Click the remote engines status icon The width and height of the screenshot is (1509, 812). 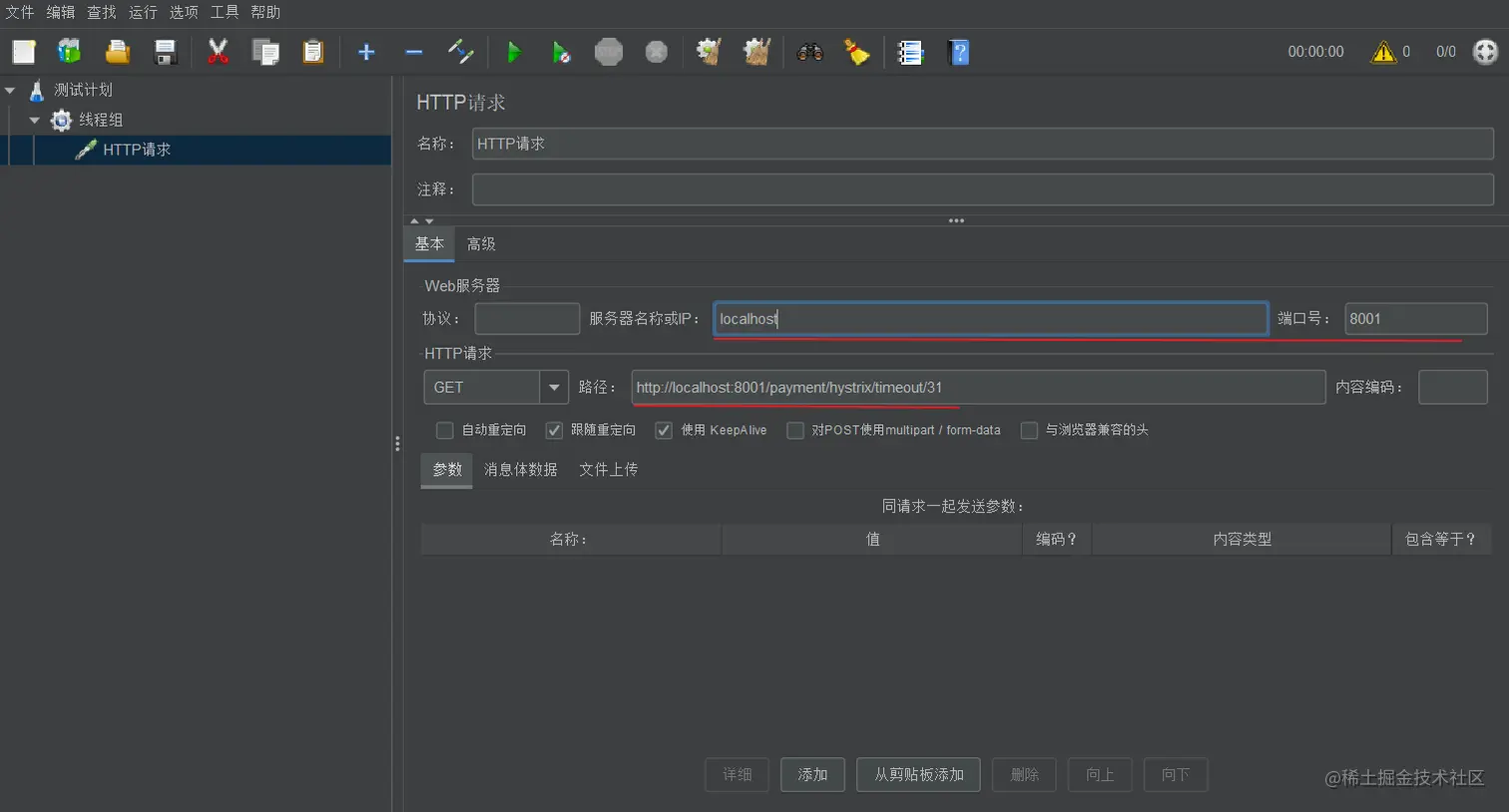tap(1486, 52)
